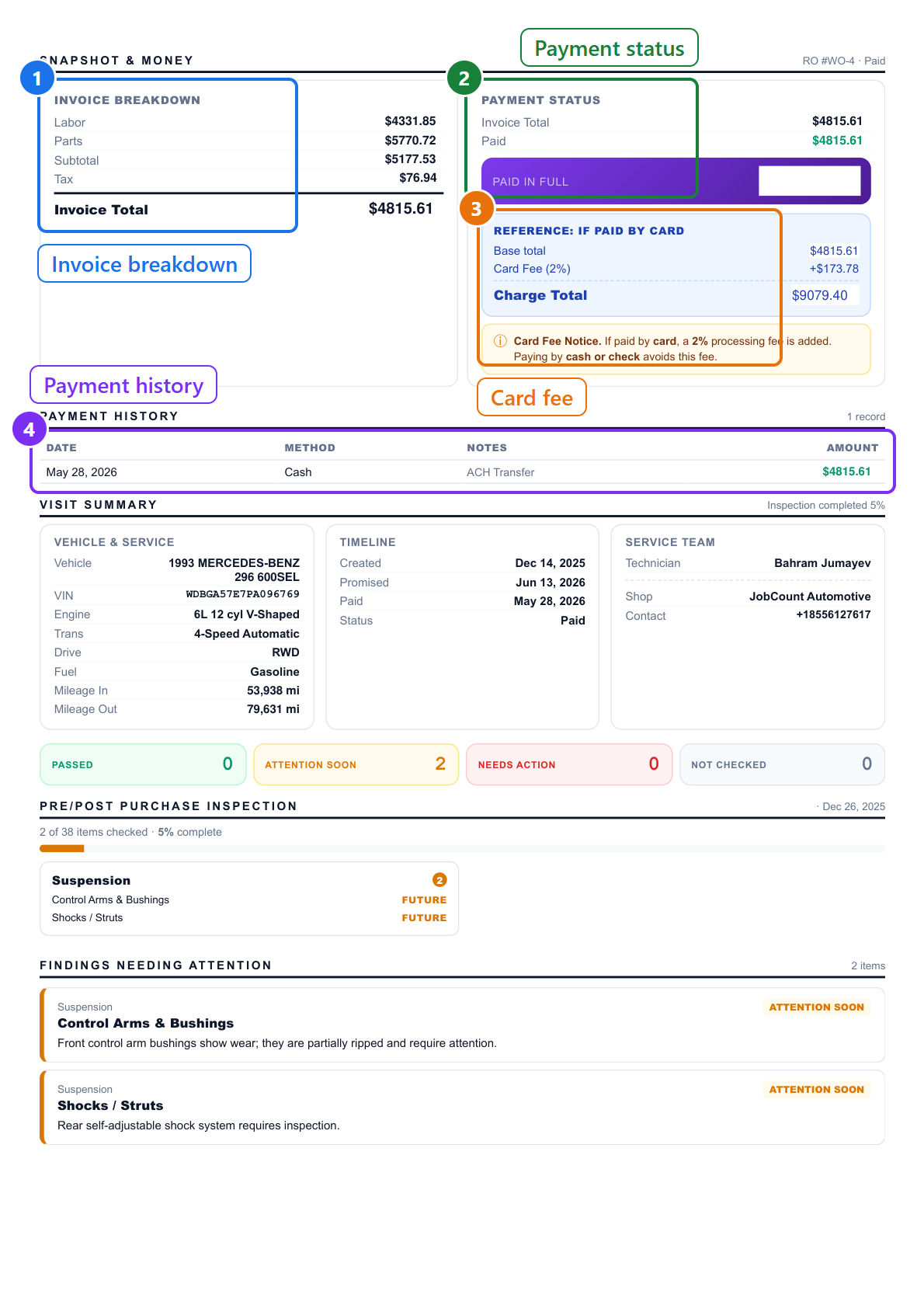Click the ACH Transfer note cell
The width and height of the screenshot is (924, 1308).
(x=500, y=472)
